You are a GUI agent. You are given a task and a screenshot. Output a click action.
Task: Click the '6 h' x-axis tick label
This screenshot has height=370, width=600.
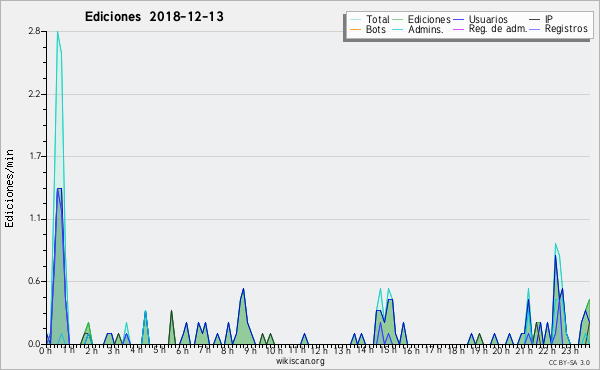(182, 350)
